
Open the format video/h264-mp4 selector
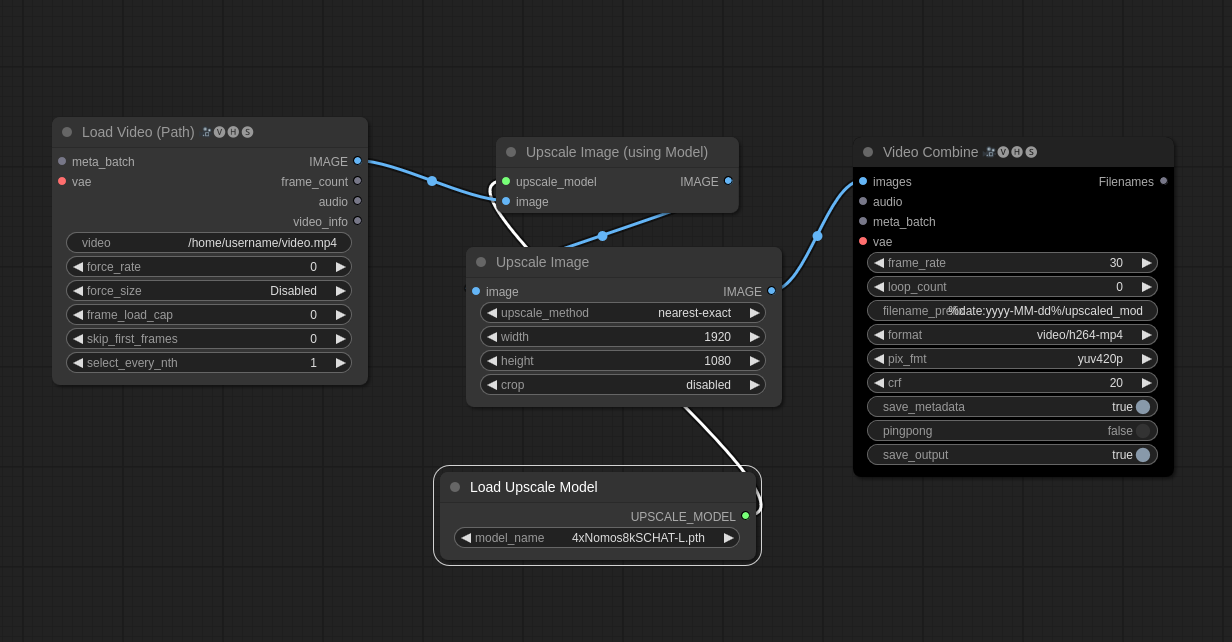click(1012, 335)
